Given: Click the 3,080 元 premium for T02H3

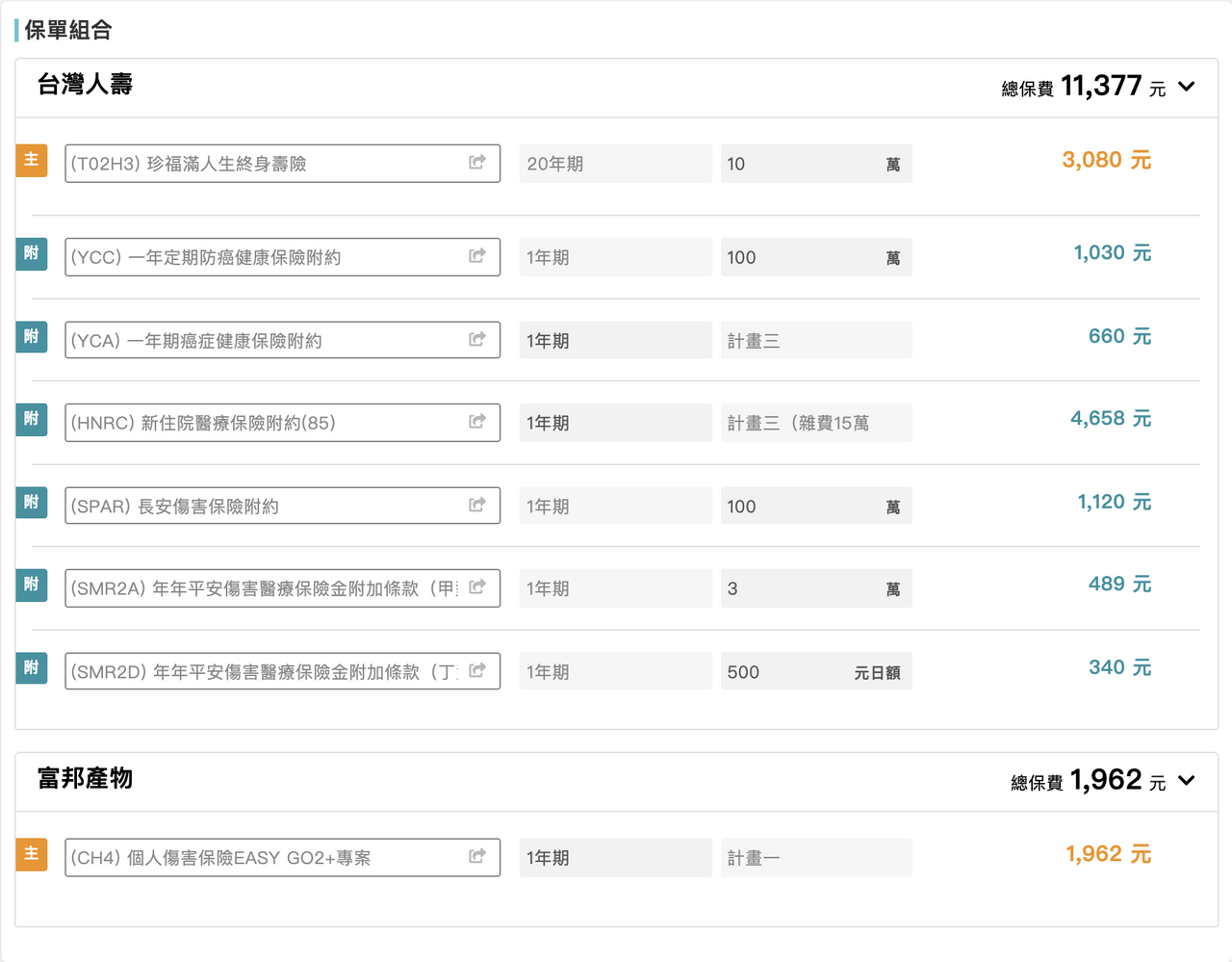Looking at the screenshot, I should tap(1107, 160).
